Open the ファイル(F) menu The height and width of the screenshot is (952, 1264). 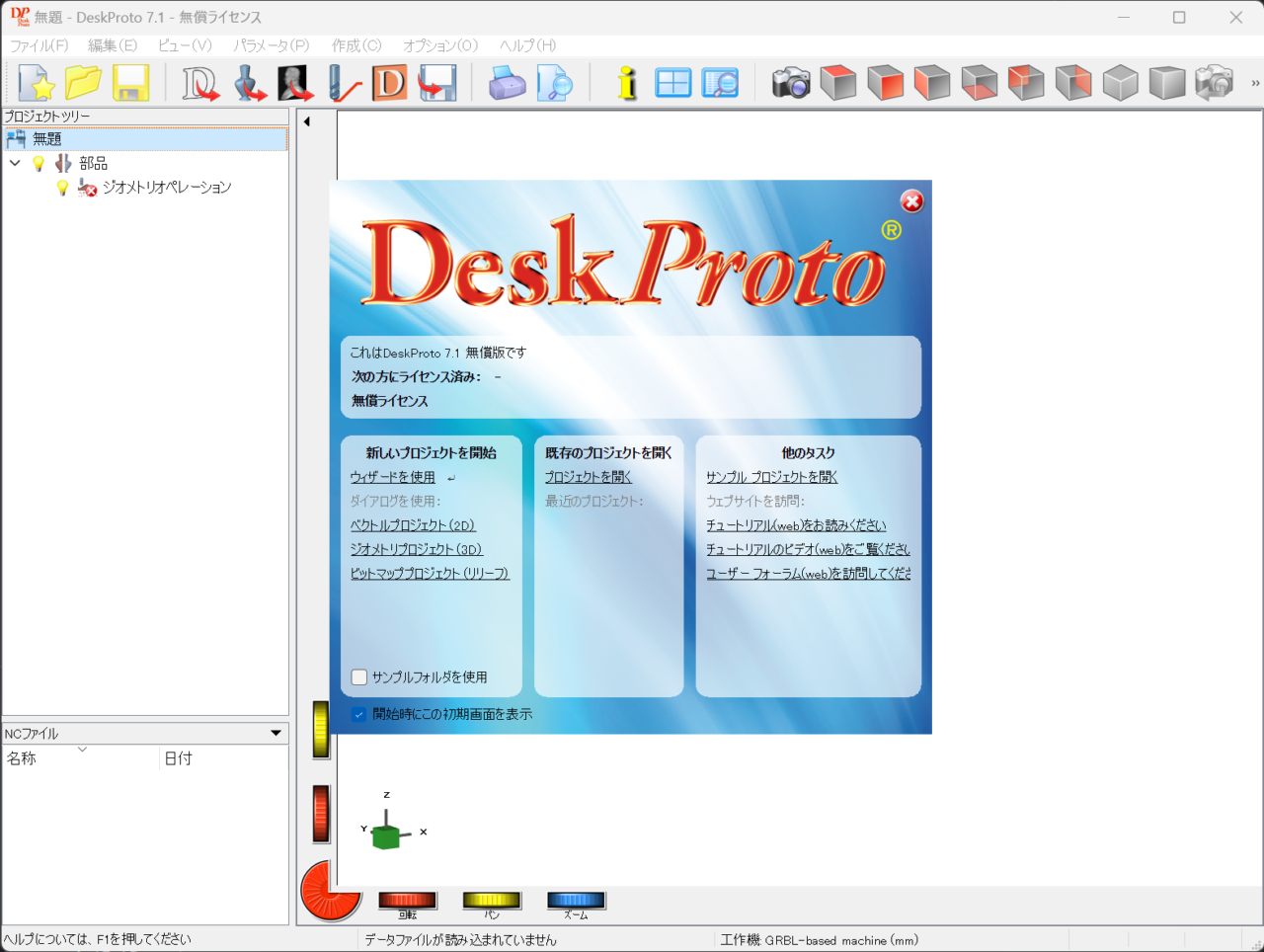(39, 45)
